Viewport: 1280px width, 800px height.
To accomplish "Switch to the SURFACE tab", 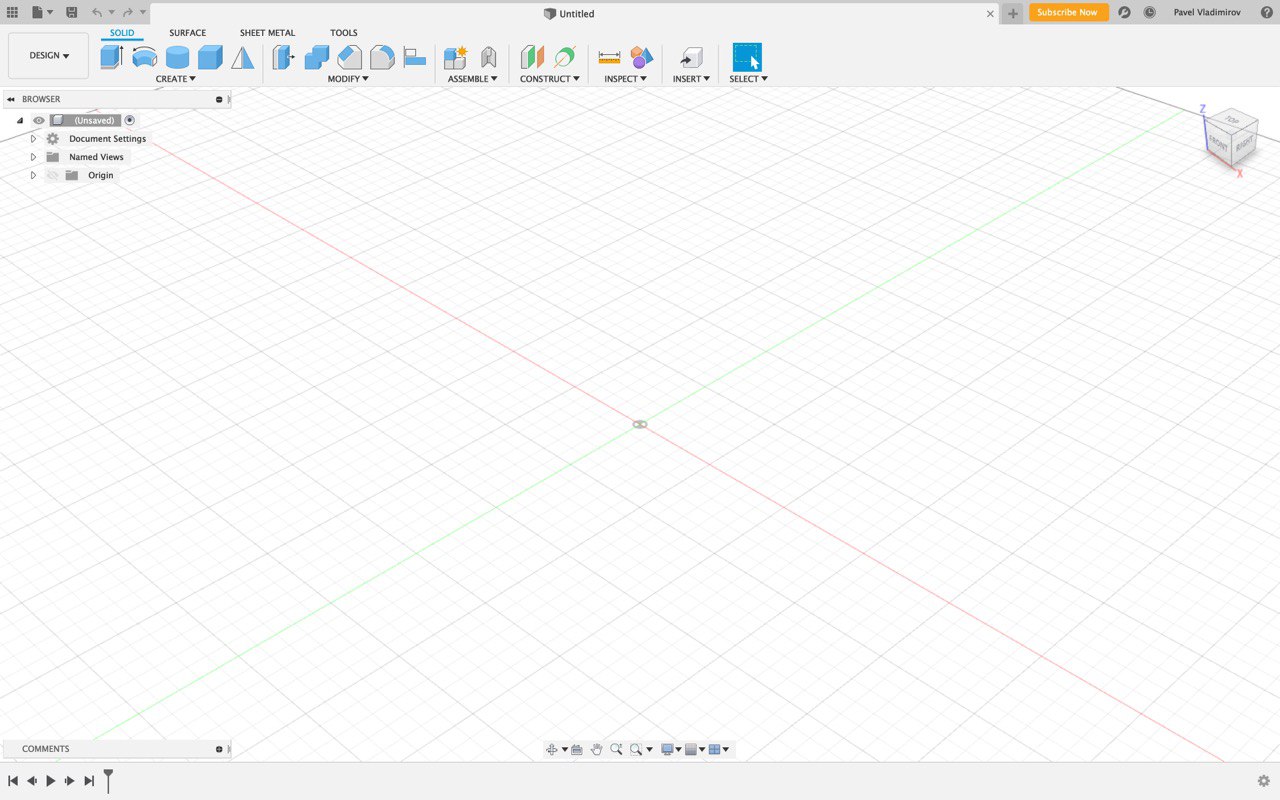I will tap(187, 33).
